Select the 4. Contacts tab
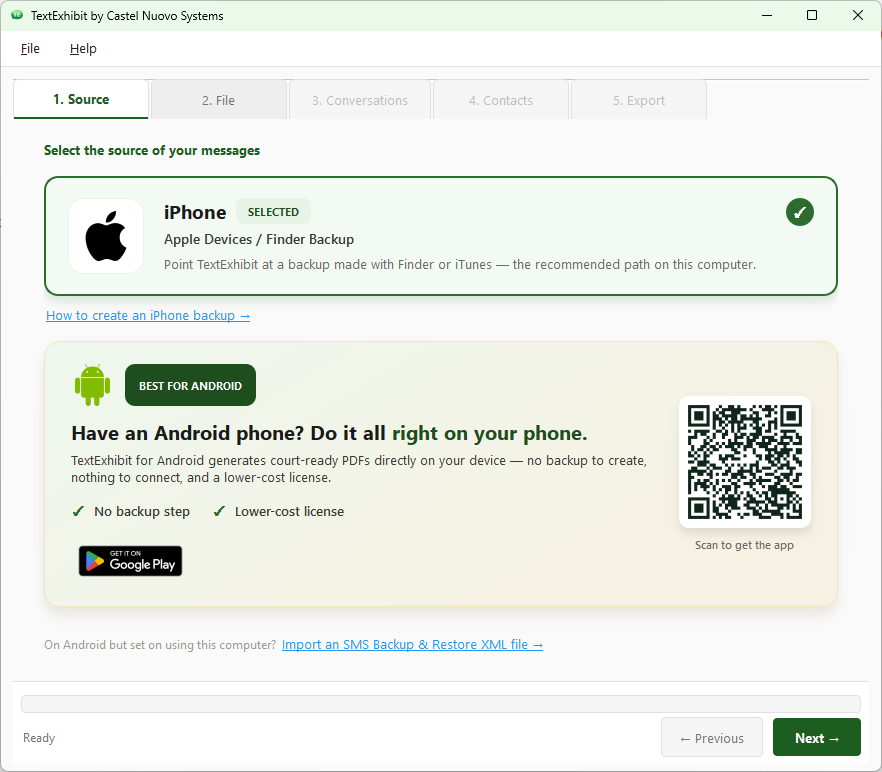This screenshot has height=772, width=882. coord(501,100)
